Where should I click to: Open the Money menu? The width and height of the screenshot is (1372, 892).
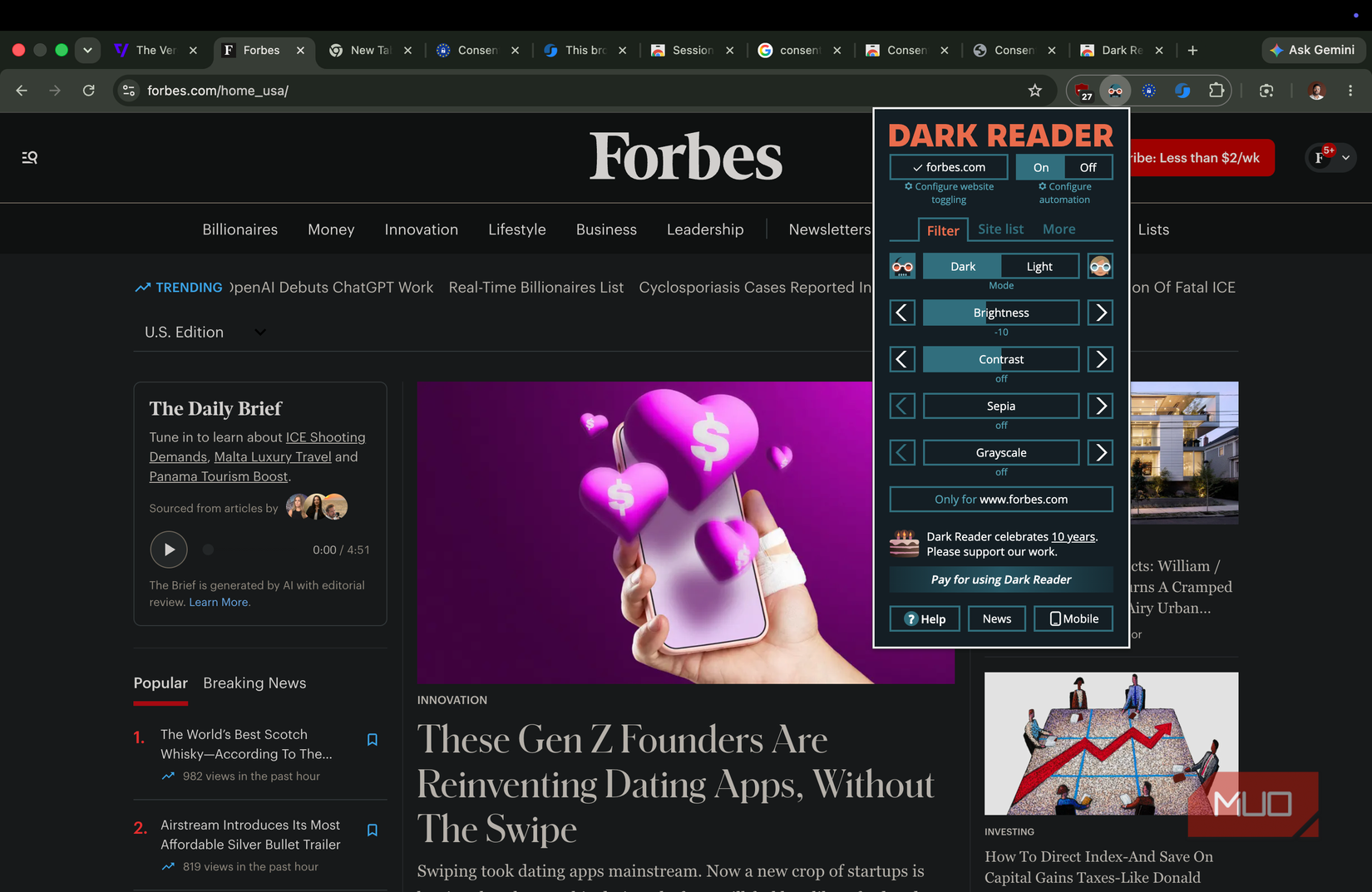331,229
